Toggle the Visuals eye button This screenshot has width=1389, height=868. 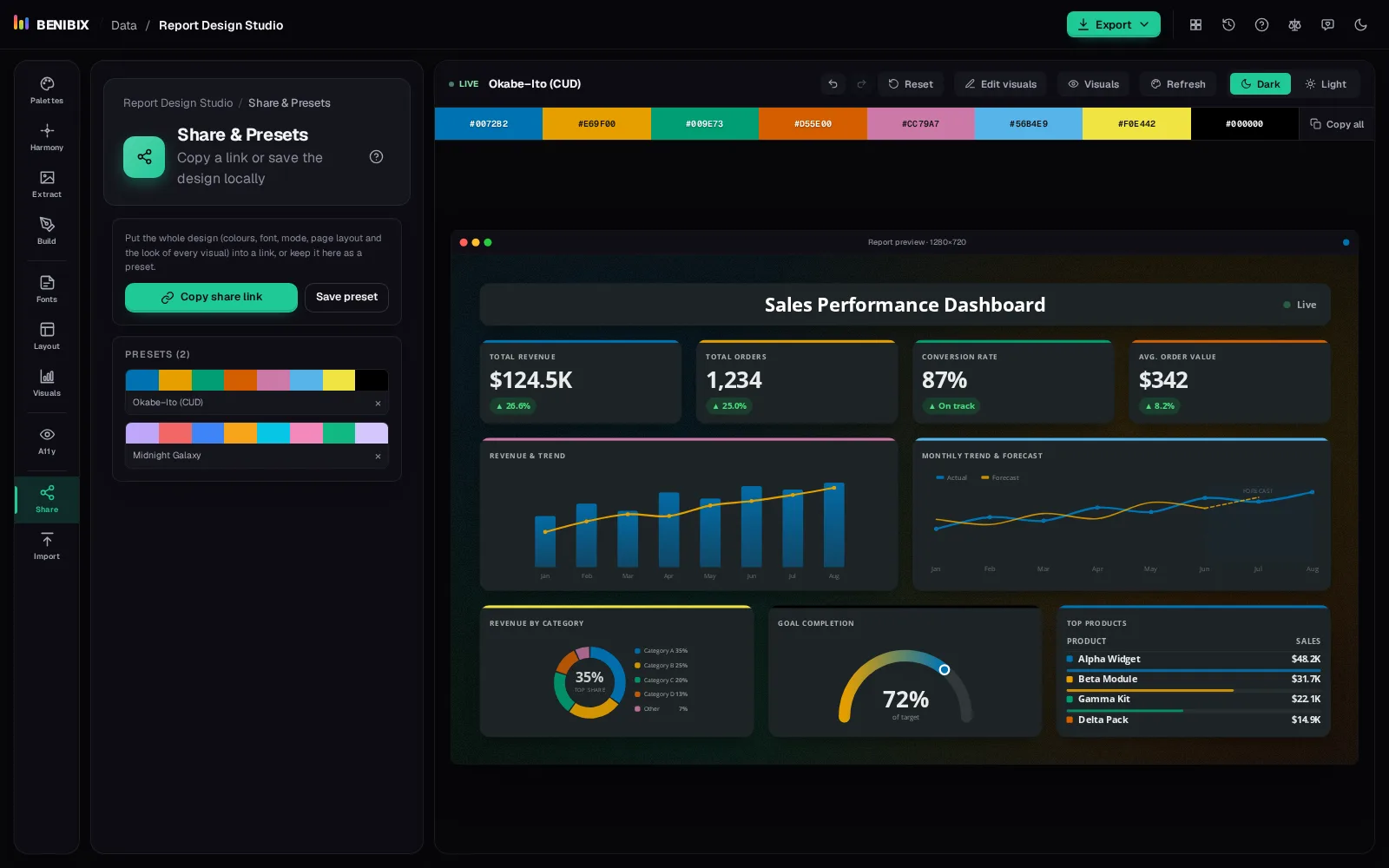1093,84
